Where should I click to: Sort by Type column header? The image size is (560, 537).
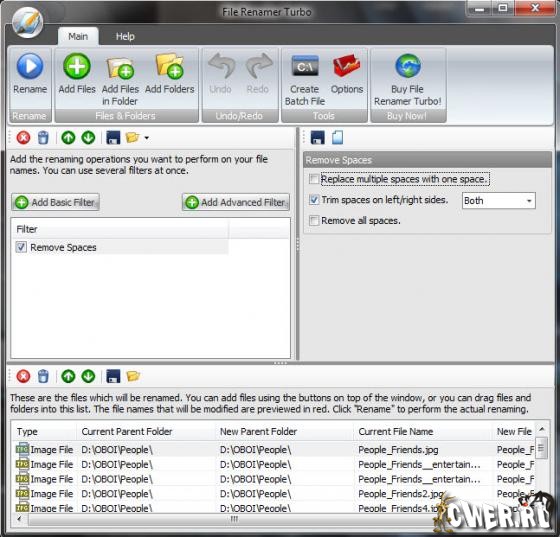pyautogui.click(x=44, y=432)
